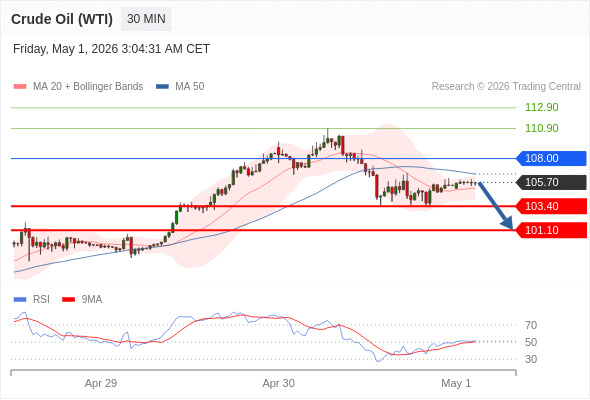590x400 pixels.
Task: Click the Friday, May 1, 2026 timestamp text
Action: [111, 49]
